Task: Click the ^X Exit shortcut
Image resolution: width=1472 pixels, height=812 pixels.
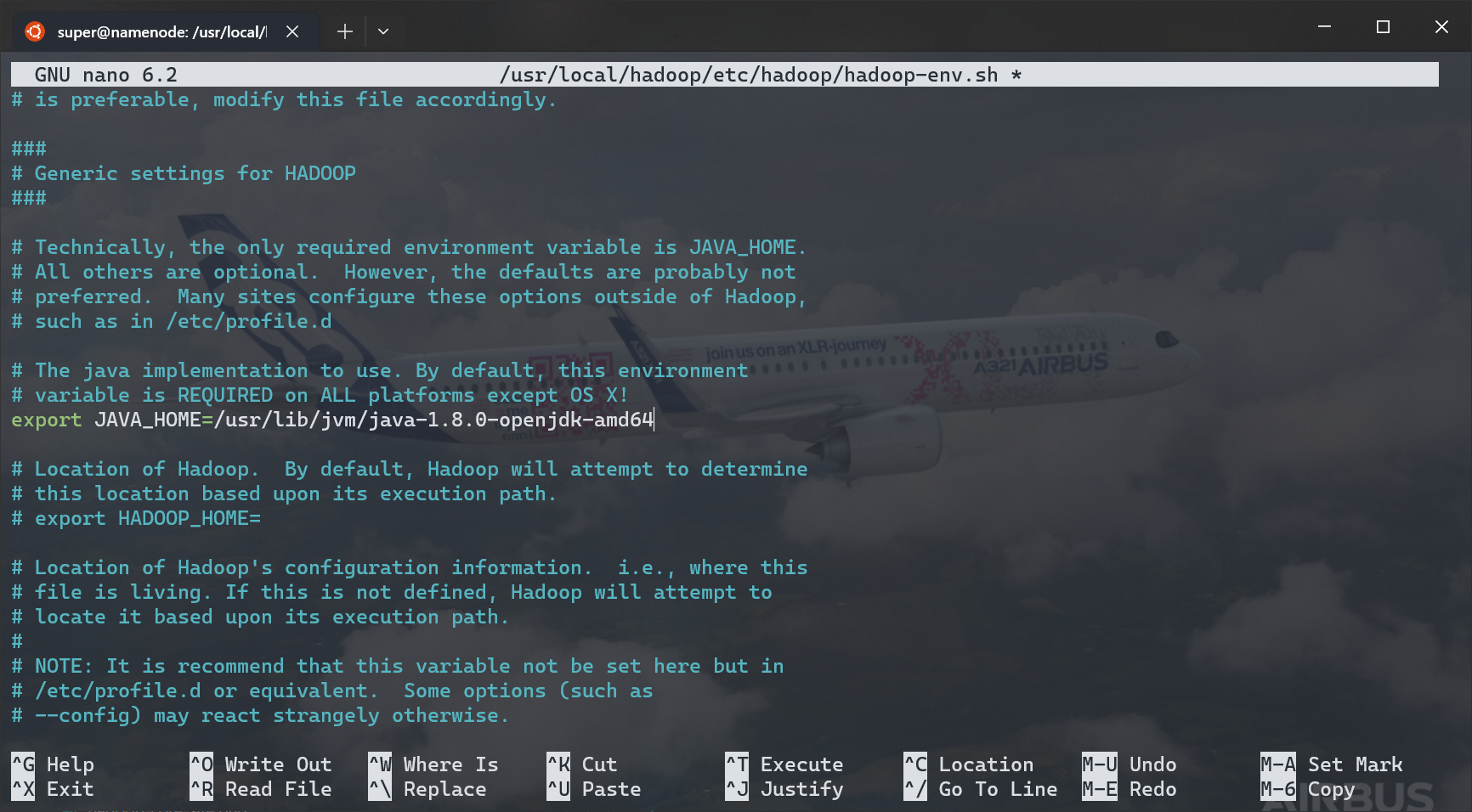Action: pos(53,789)
